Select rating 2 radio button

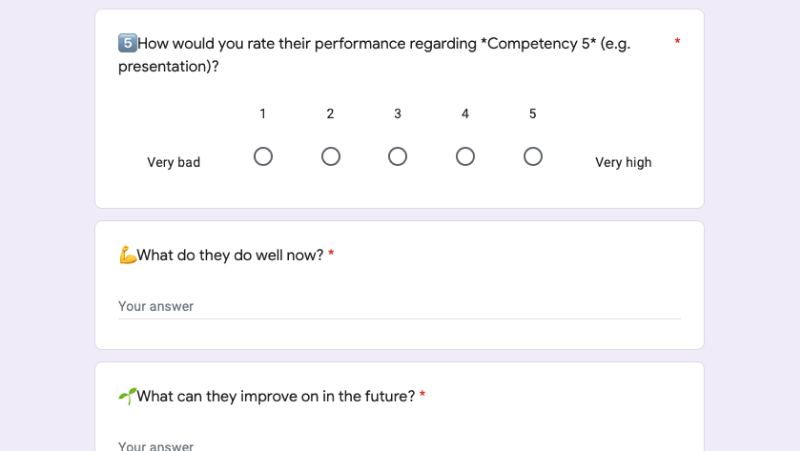coord(331,157)
